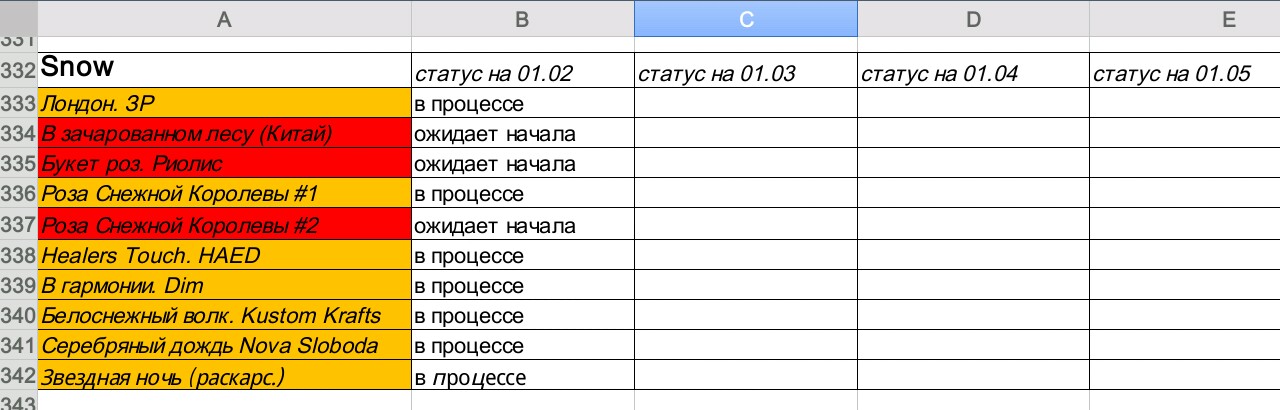
Task: Select the "Белоснежный волк. Kustom Krafts" cell
Action: (224, 316)
